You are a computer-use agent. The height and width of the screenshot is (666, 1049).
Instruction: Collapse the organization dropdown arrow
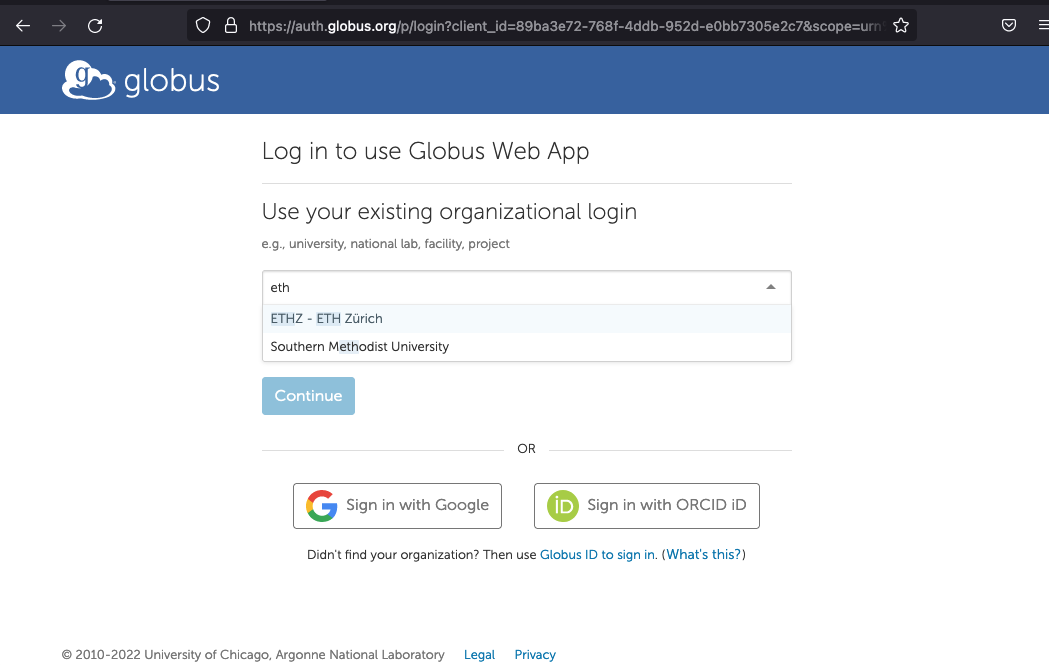click(771, 288)
